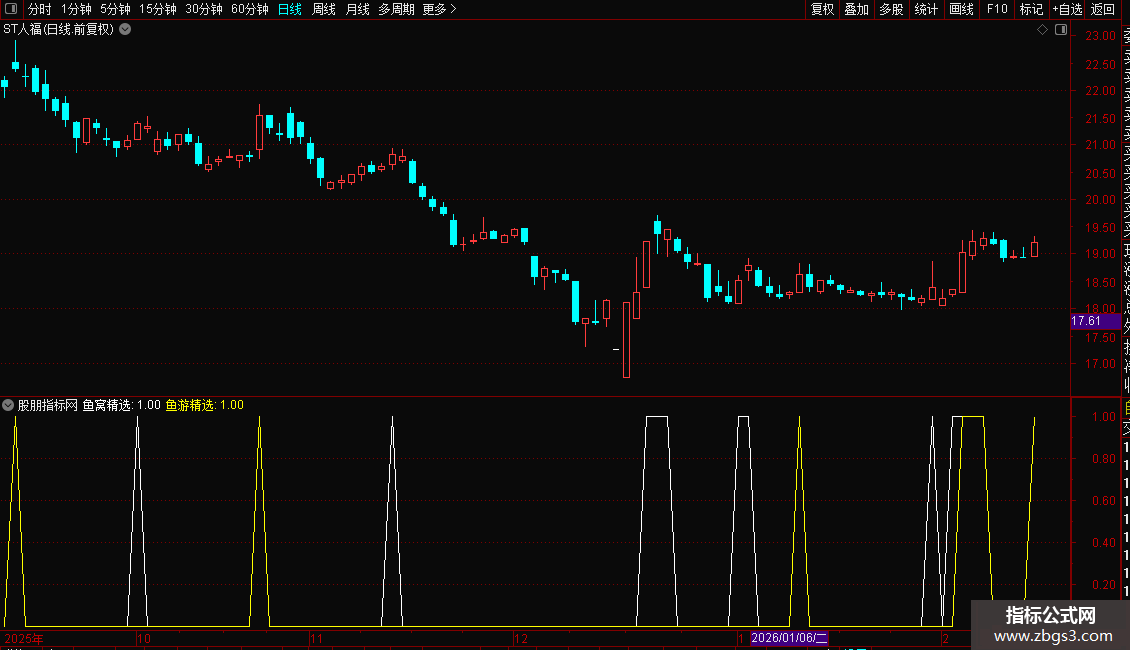
Task: Open the 多股 multi-stock view
Action: [x=891, y=9]
